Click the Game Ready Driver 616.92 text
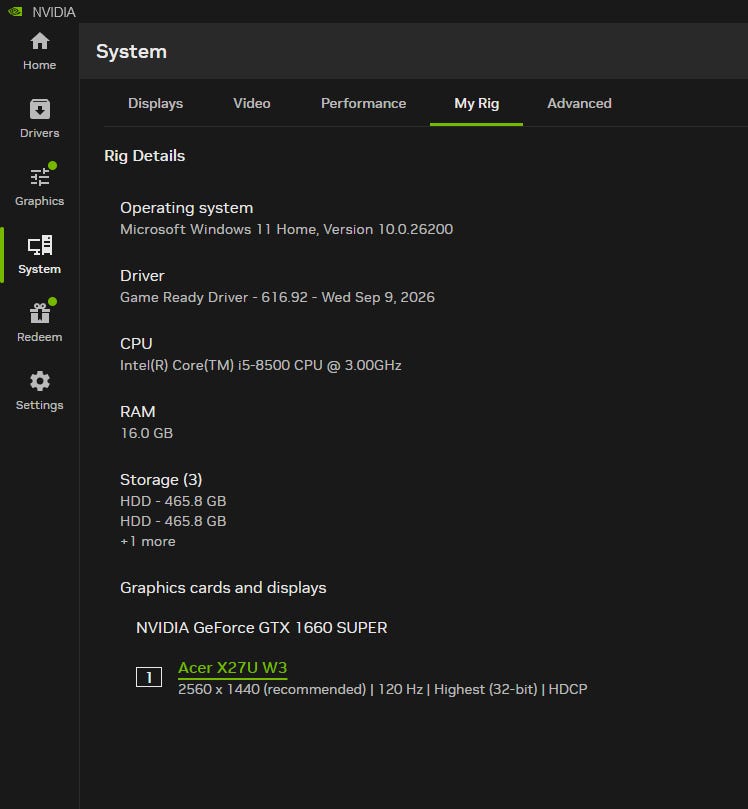The image size is (748, 809). click(x=277, y=297)
